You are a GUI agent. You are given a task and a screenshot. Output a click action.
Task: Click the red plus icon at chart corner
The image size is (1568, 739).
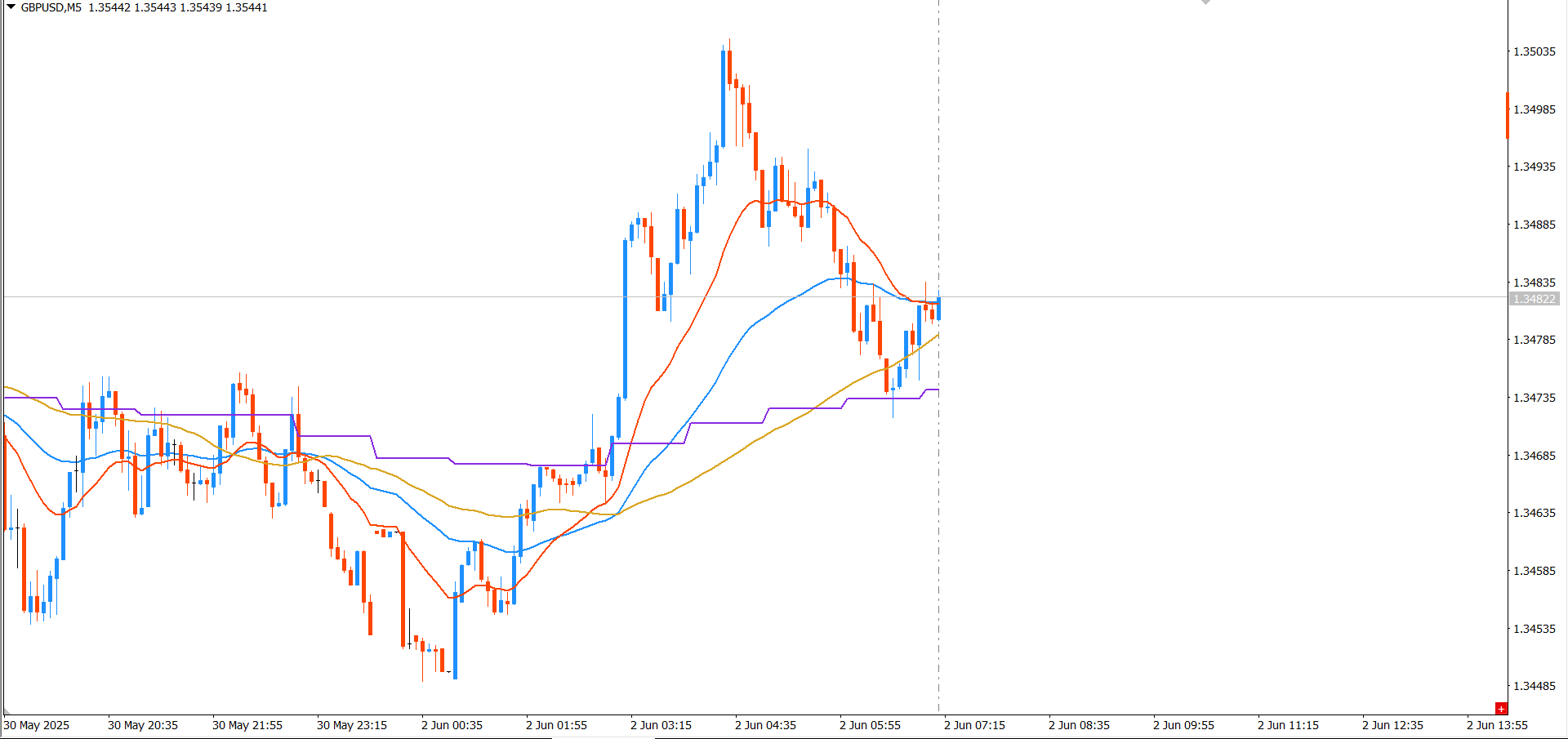tap(1501, 709)
